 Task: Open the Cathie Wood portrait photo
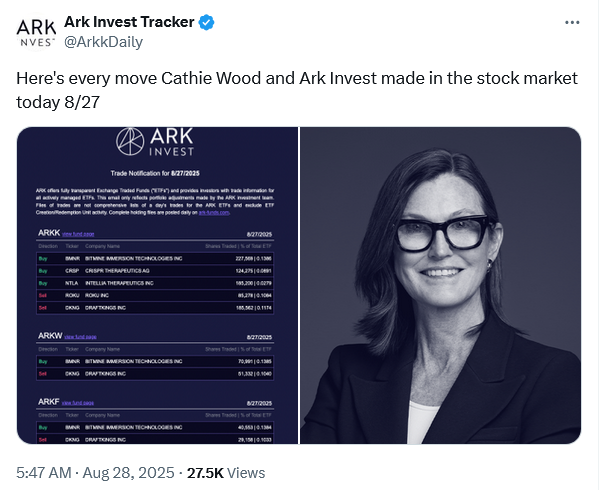(x=441, y=285)
